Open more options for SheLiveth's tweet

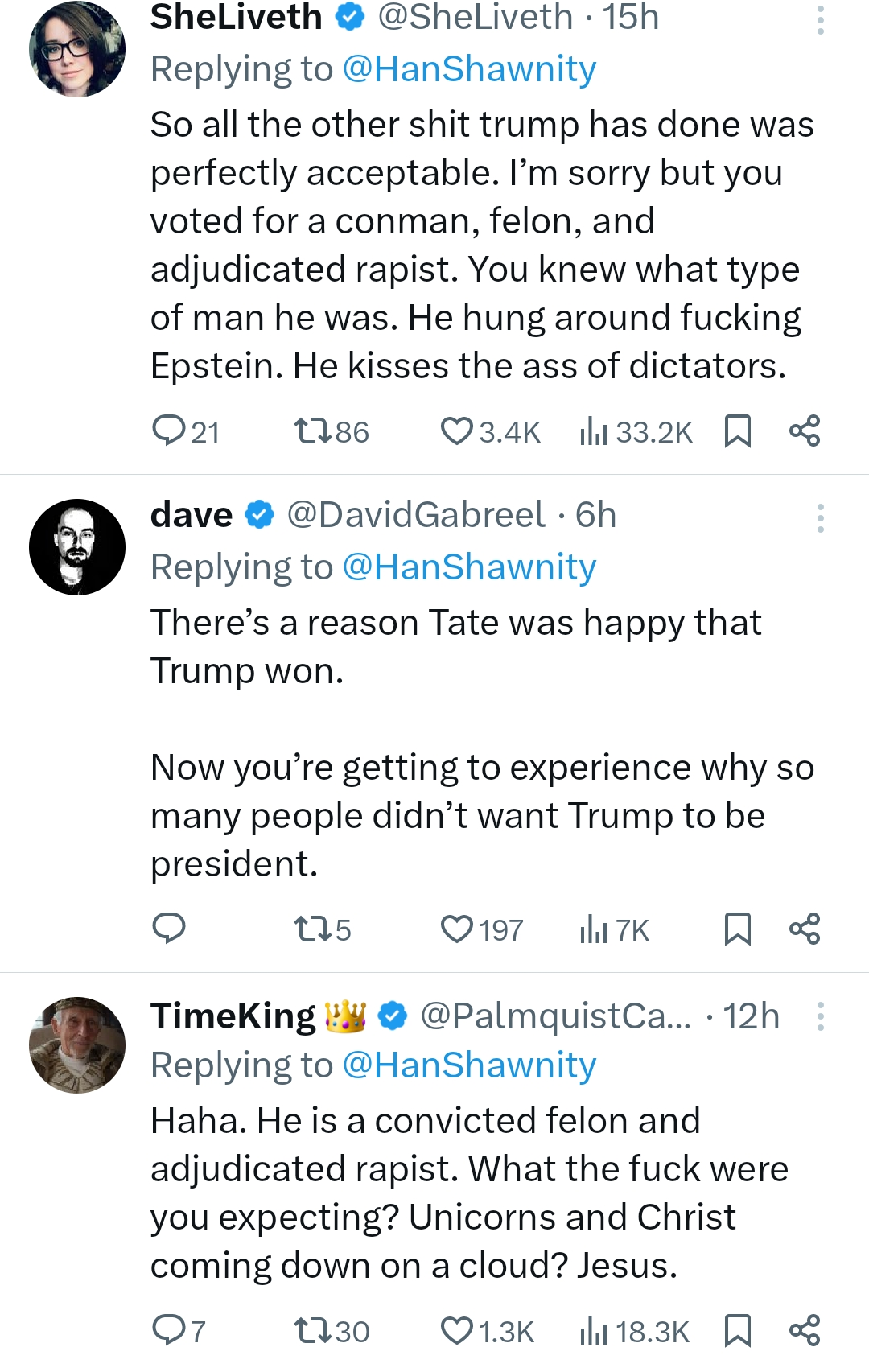820,19
